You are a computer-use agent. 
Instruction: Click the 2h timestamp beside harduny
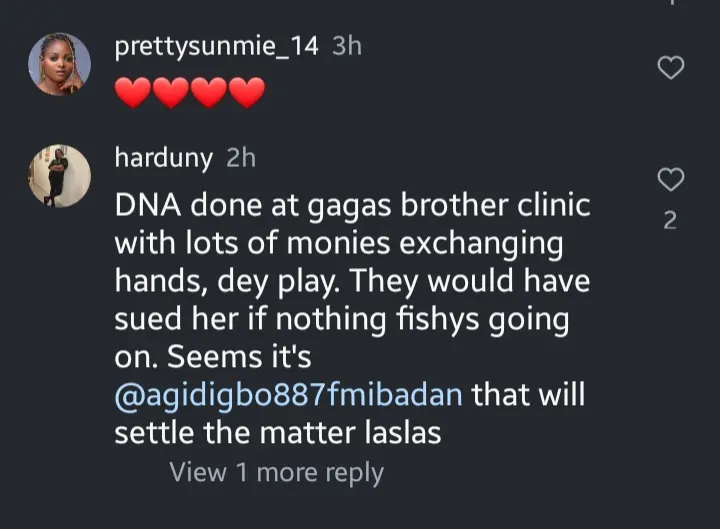(x=241, y=157)
